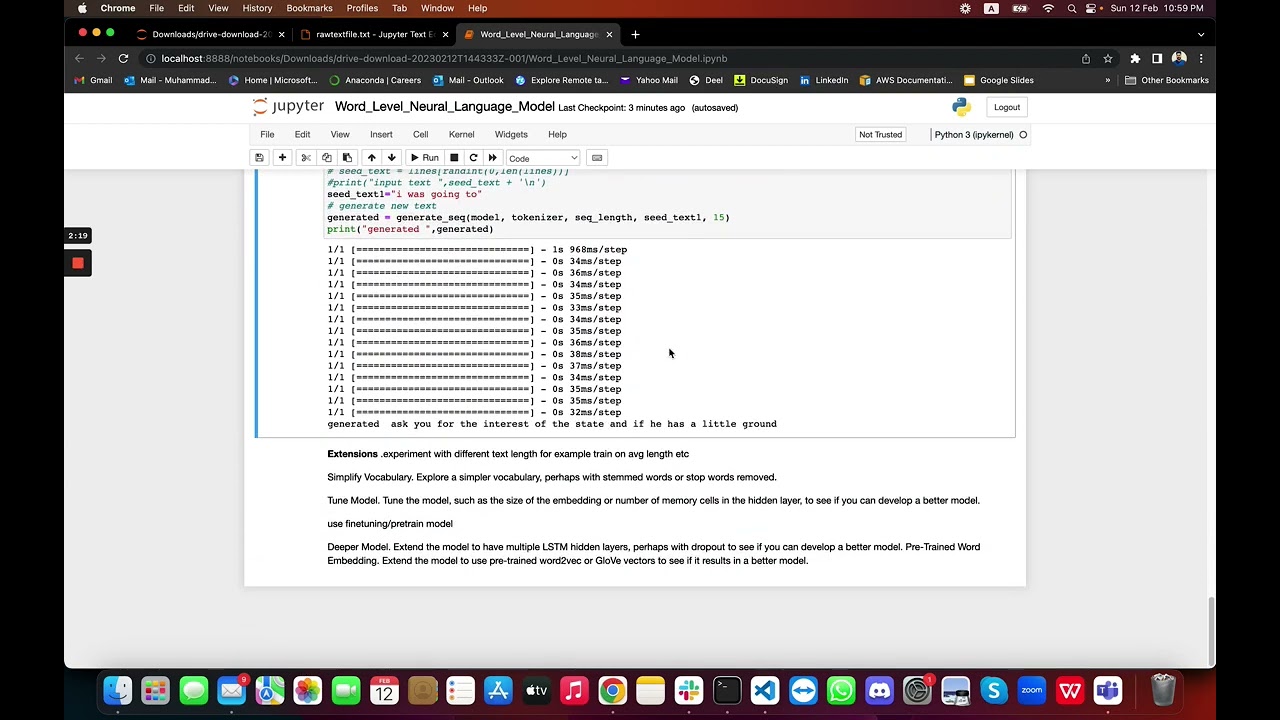This screenshot has height=720, width=1280.
Task: Click the seed_text1 code line
Action: 404,194
